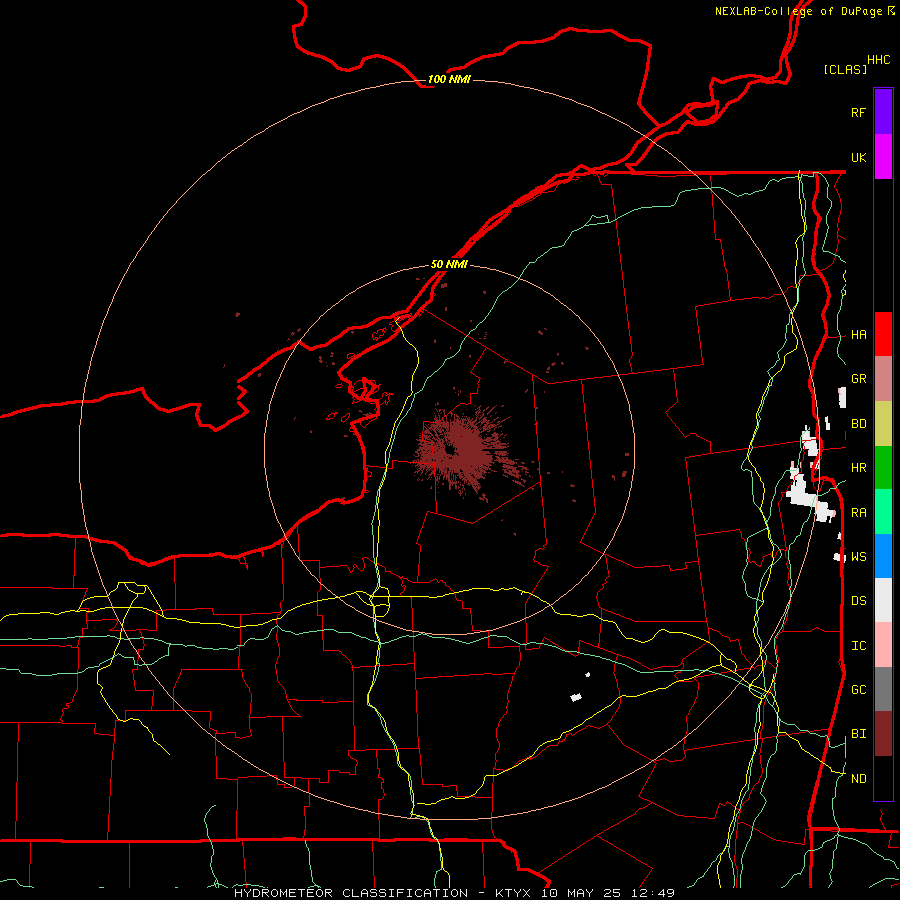Click the 'BI' legend label
Image resolution: width=900 pixels, height=900 pixels.
pyautogui.click(x=858, y=734)
